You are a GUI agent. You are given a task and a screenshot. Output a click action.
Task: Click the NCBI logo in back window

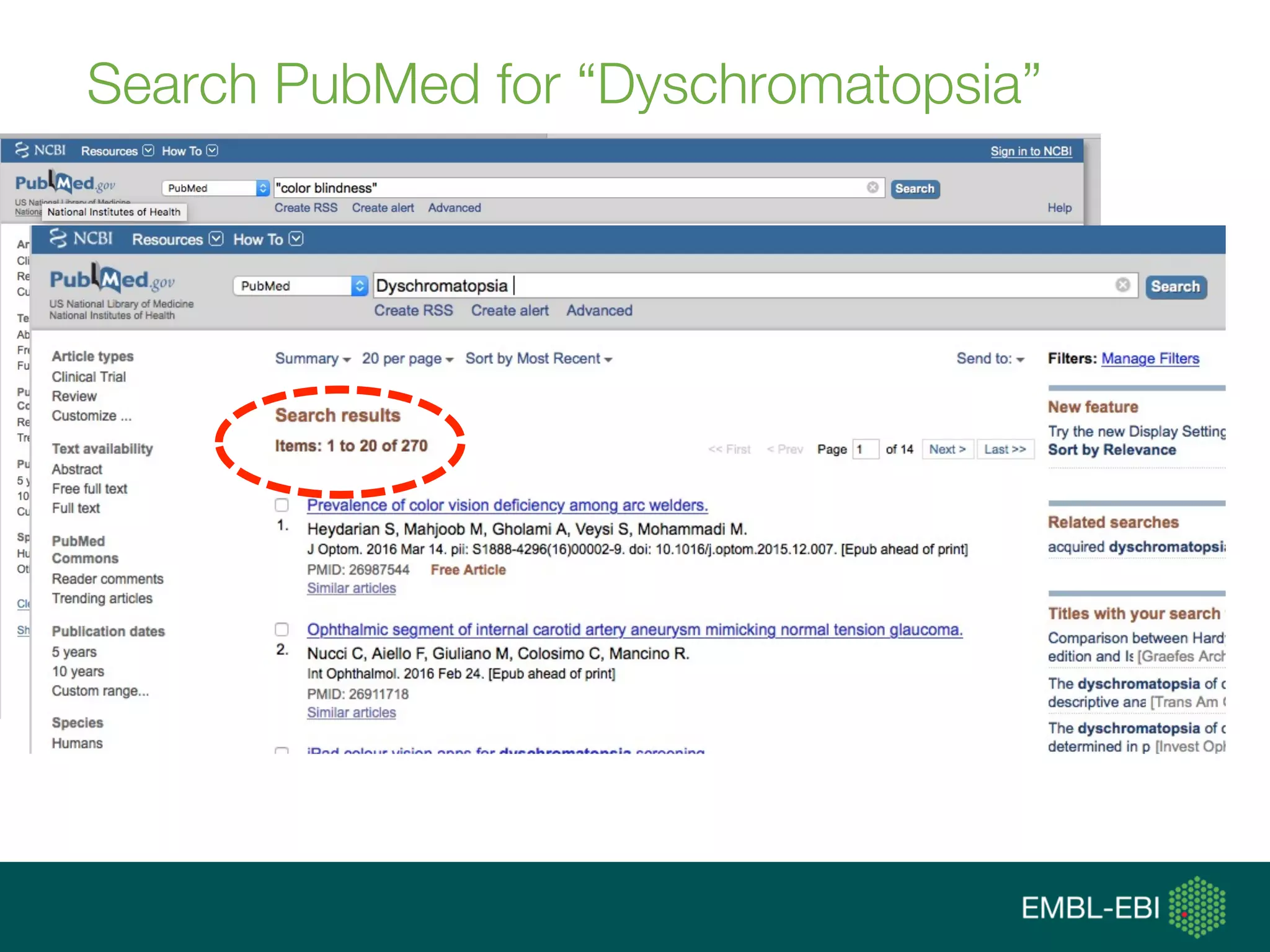[40, 151]
